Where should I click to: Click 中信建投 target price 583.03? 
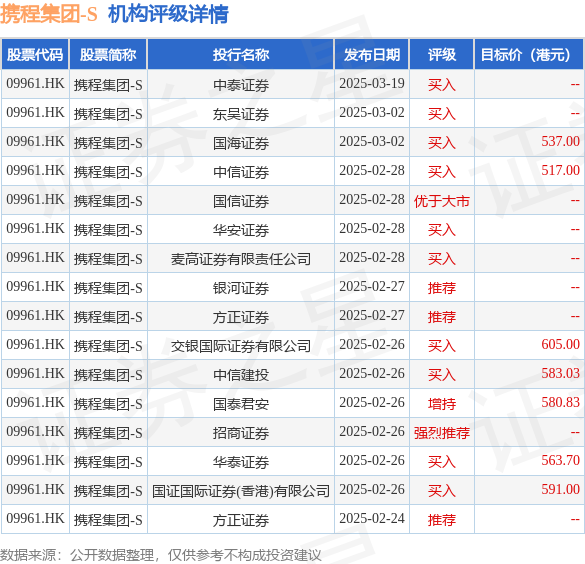click(x=560, y=374)
